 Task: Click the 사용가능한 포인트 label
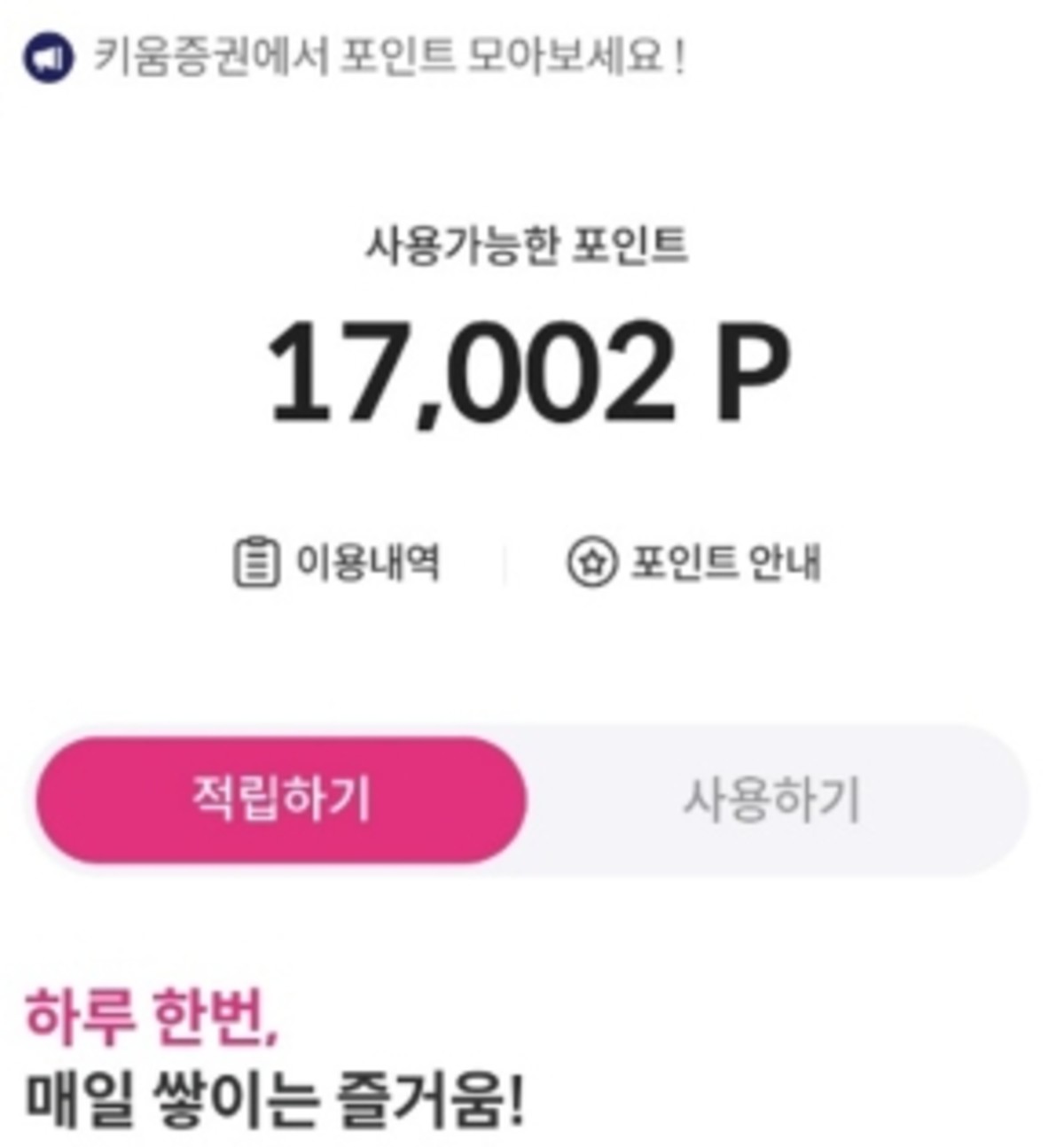527,246
